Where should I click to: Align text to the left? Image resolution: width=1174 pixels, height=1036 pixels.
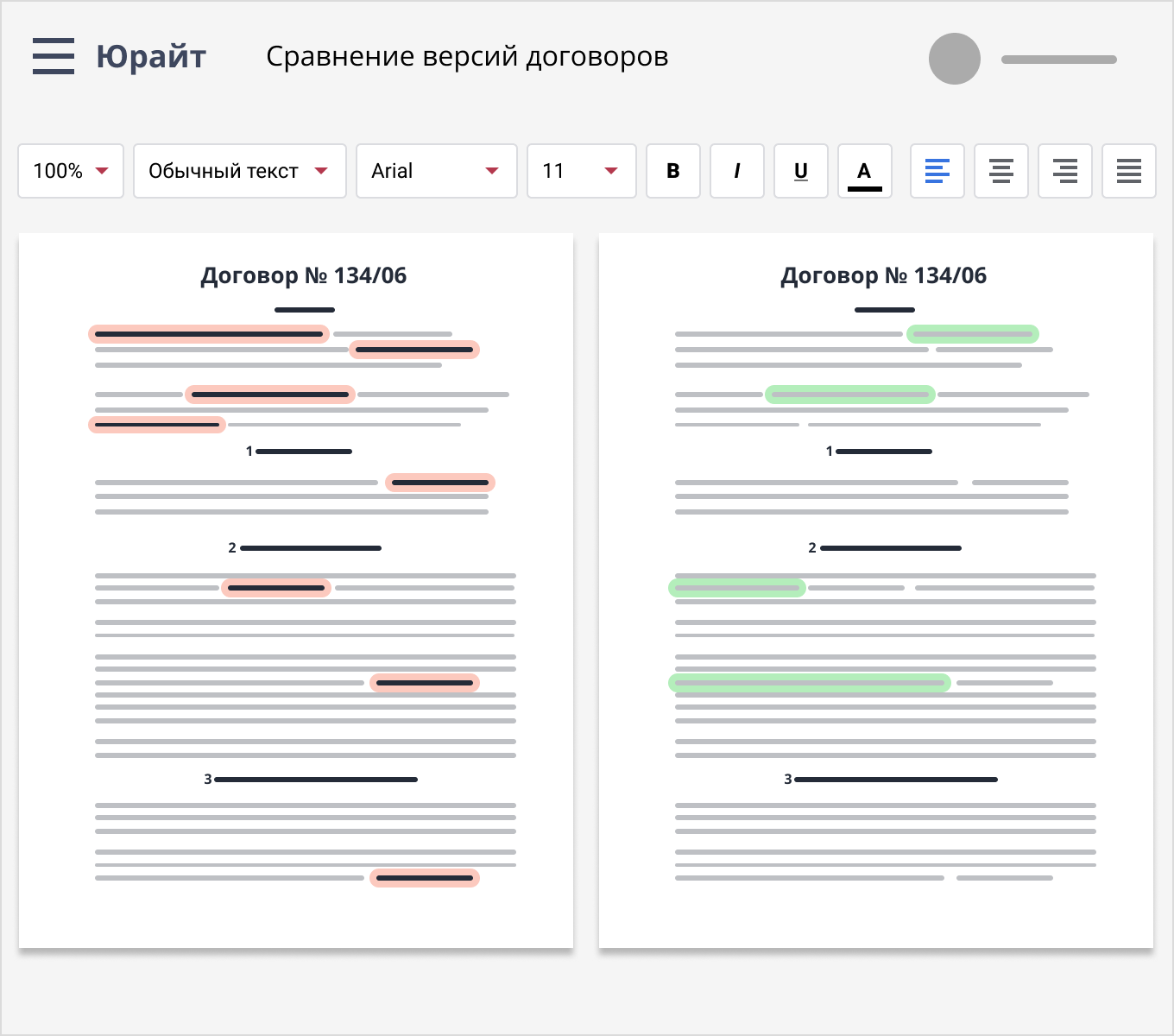click(x=937, y=171)
